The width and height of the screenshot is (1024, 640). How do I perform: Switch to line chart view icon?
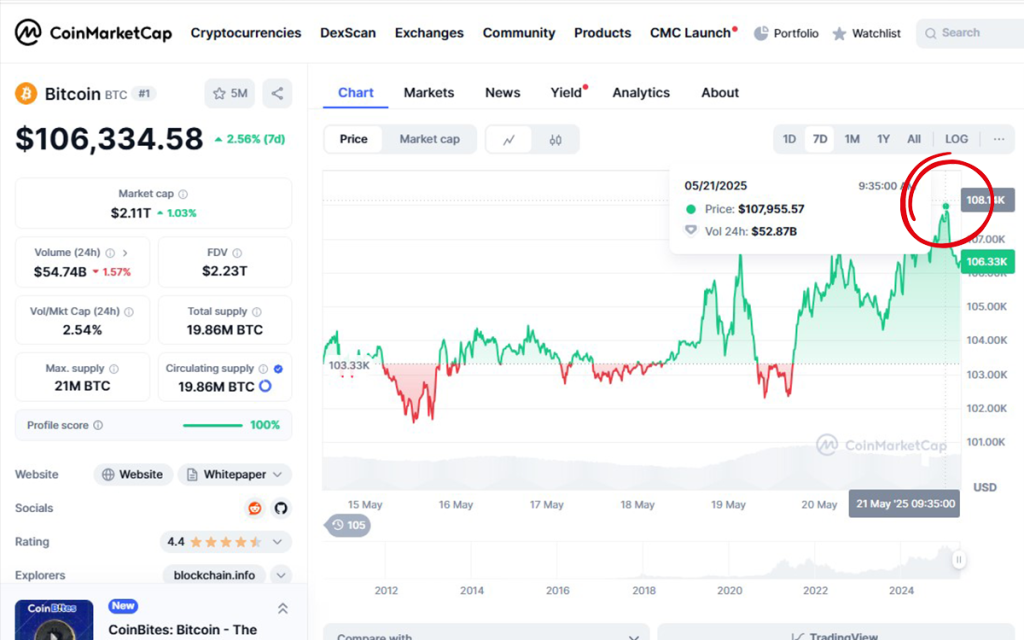pyautogui.click(x=509, y=140)
